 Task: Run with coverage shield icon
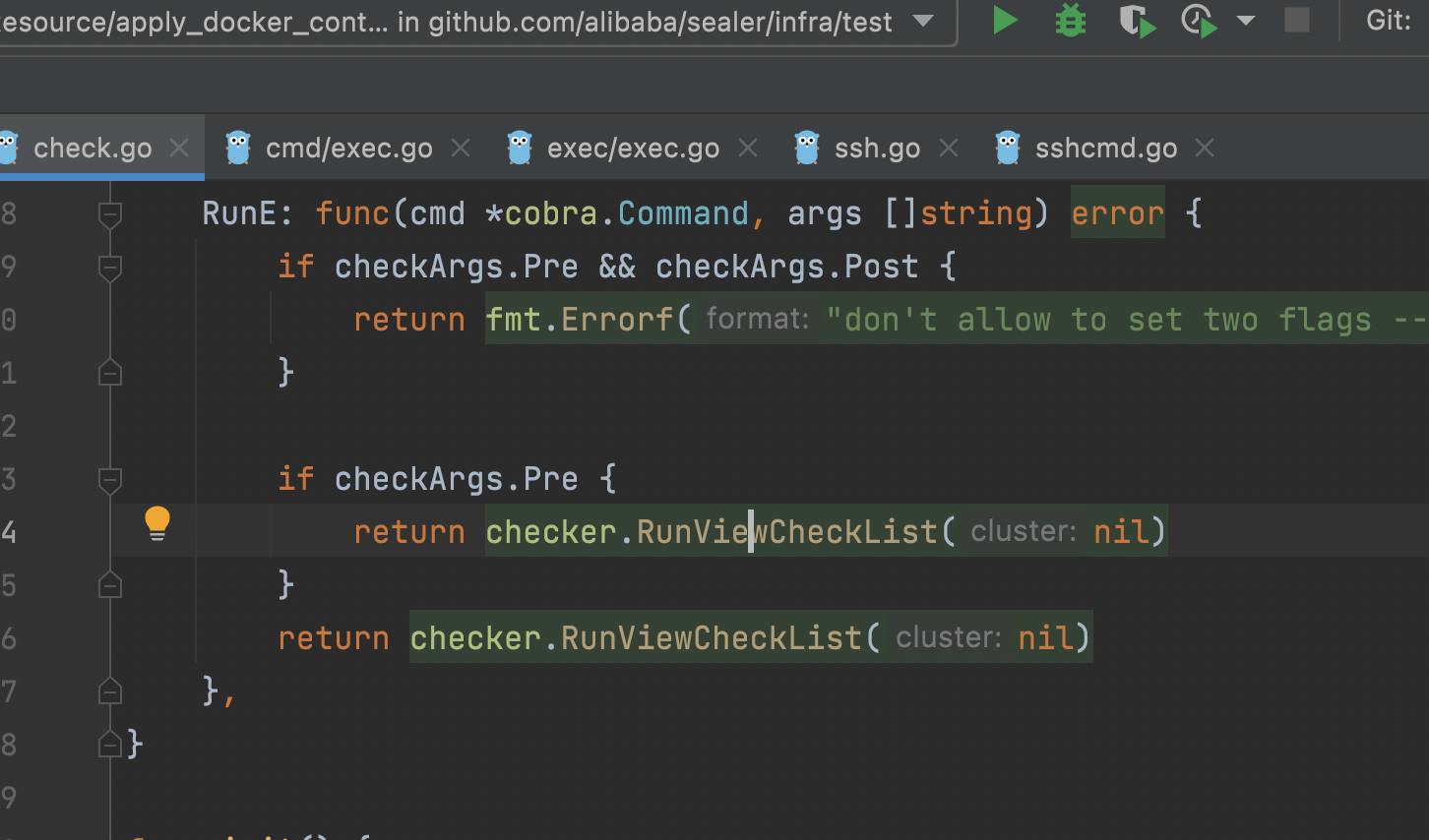pyautogui.click(x=1137, y=21)
